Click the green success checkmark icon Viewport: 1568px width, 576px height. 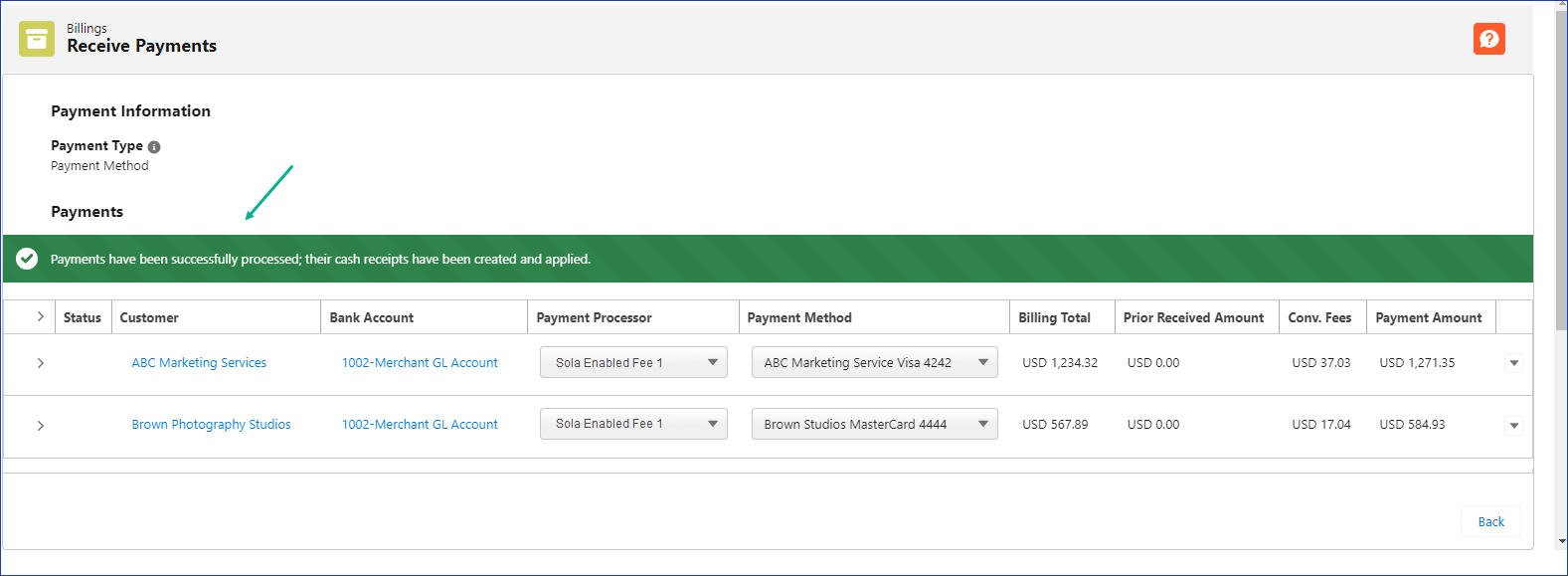tap(27, 259)
